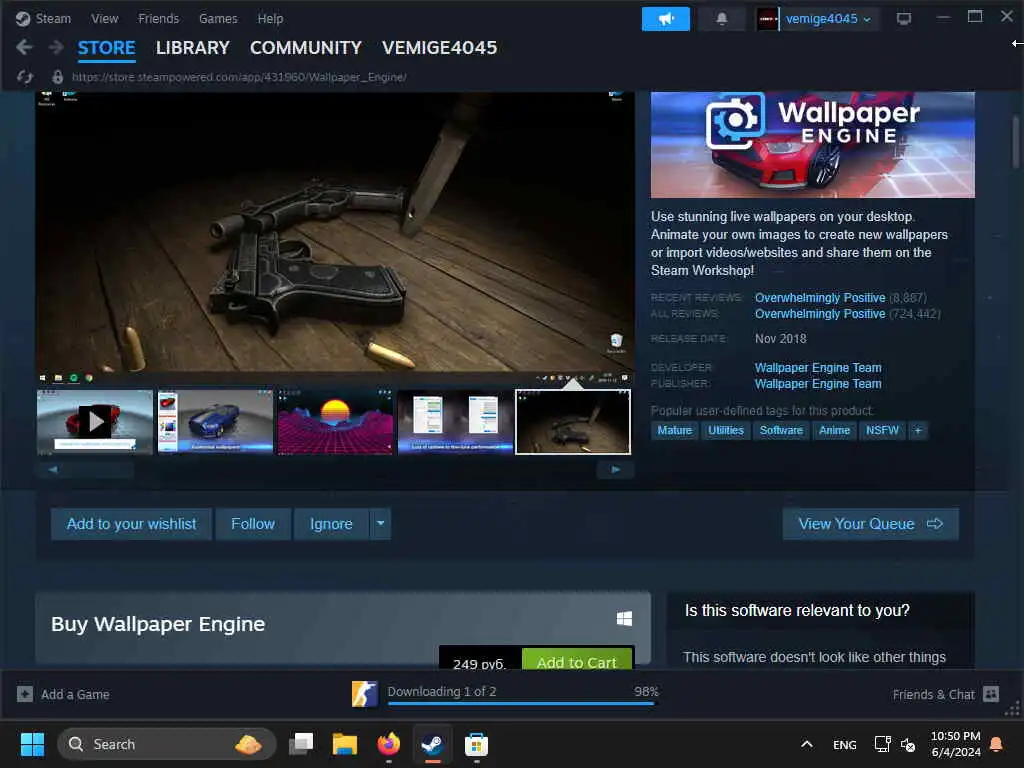Viewport: 1024px width, 768px height.
Task: Expand the vemige4045 account dropdown
Action: pyautogui.click(x=867, y=20)
